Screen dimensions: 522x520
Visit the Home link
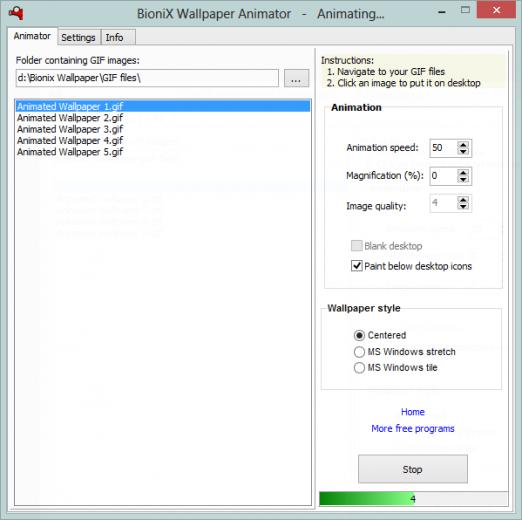(413, 412)
